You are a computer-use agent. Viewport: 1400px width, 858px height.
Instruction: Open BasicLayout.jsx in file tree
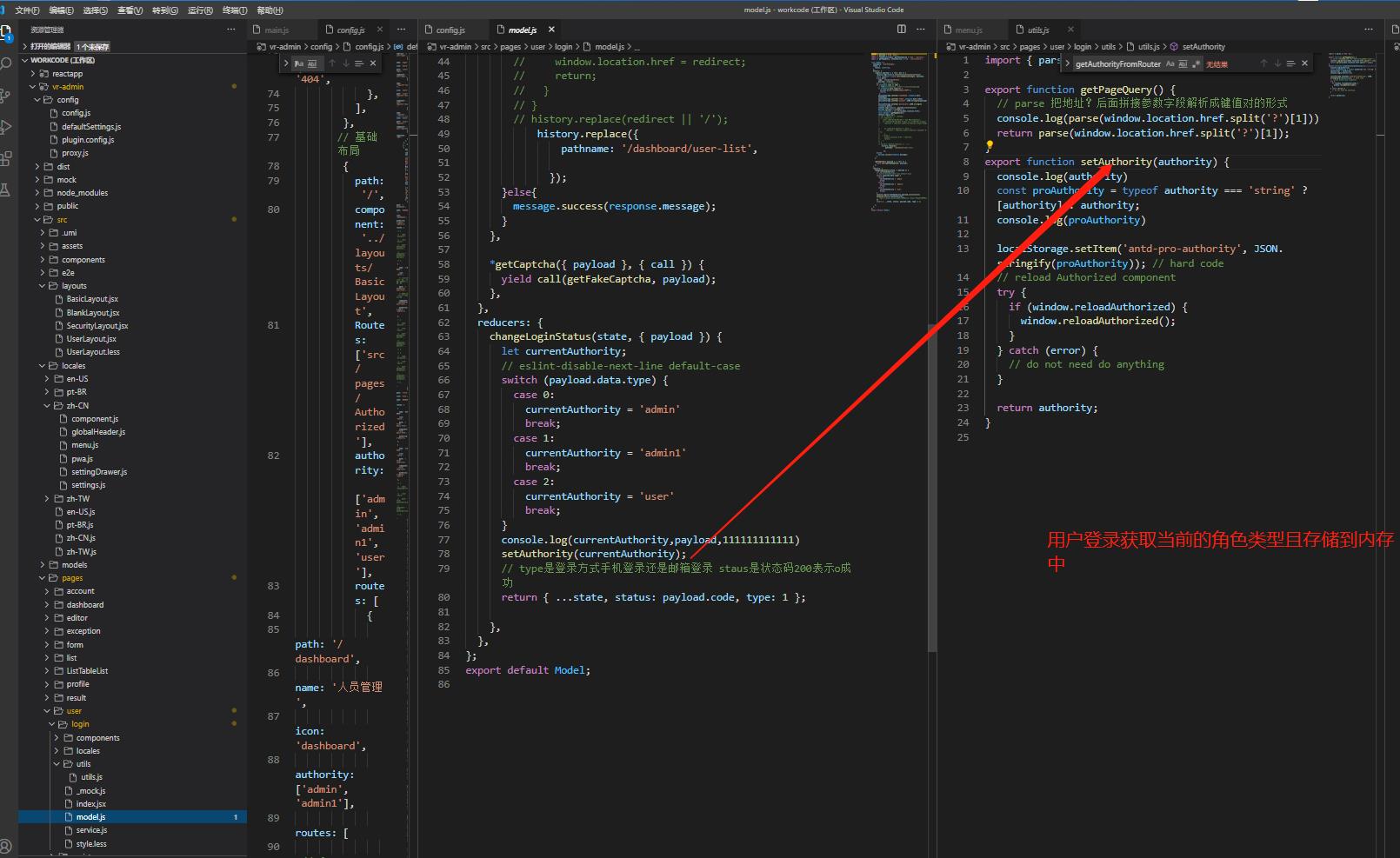[92, 299]
